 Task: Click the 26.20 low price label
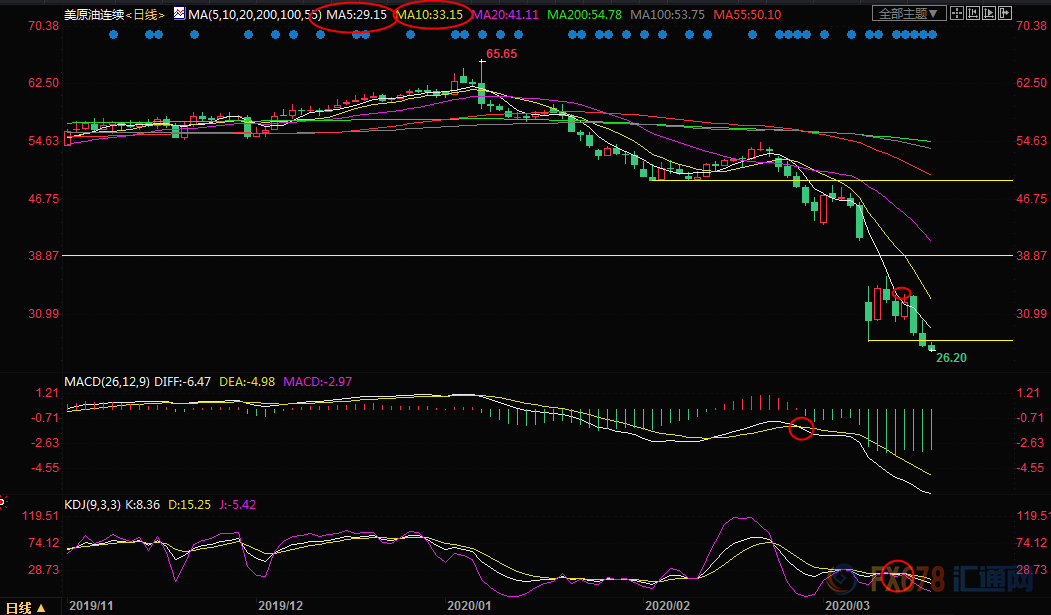(951, 357)
